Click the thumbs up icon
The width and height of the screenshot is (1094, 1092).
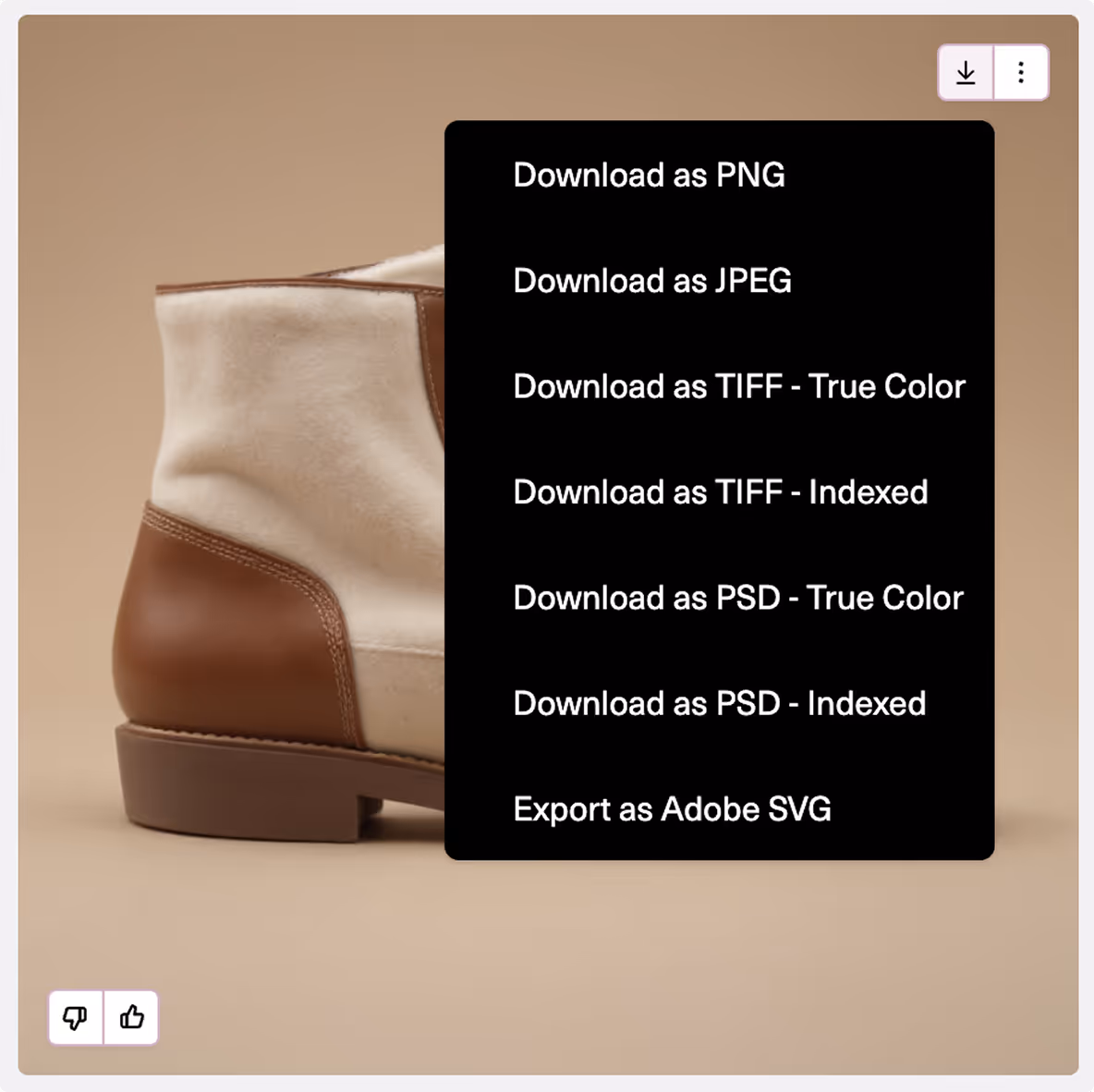[131, 1017]
